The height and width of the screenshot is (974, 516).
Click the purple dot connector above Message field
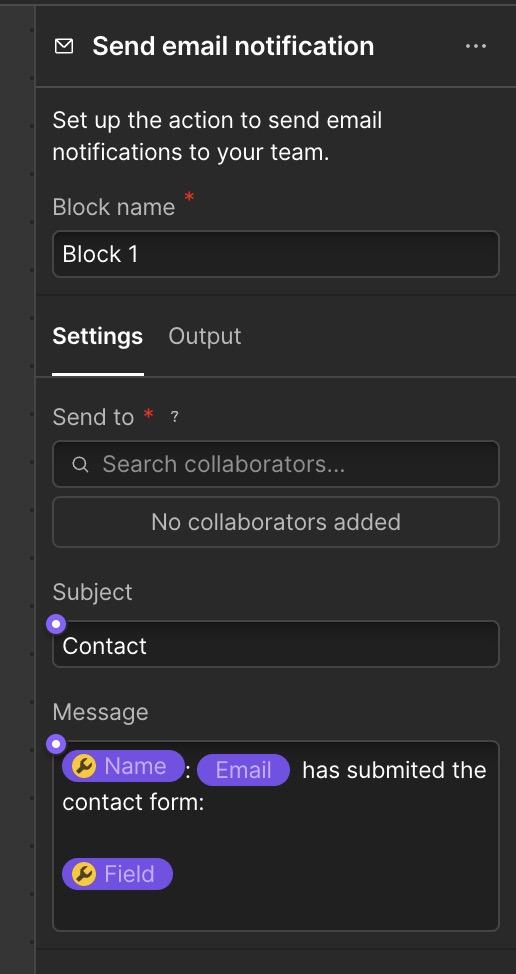[x=57, y=743]
